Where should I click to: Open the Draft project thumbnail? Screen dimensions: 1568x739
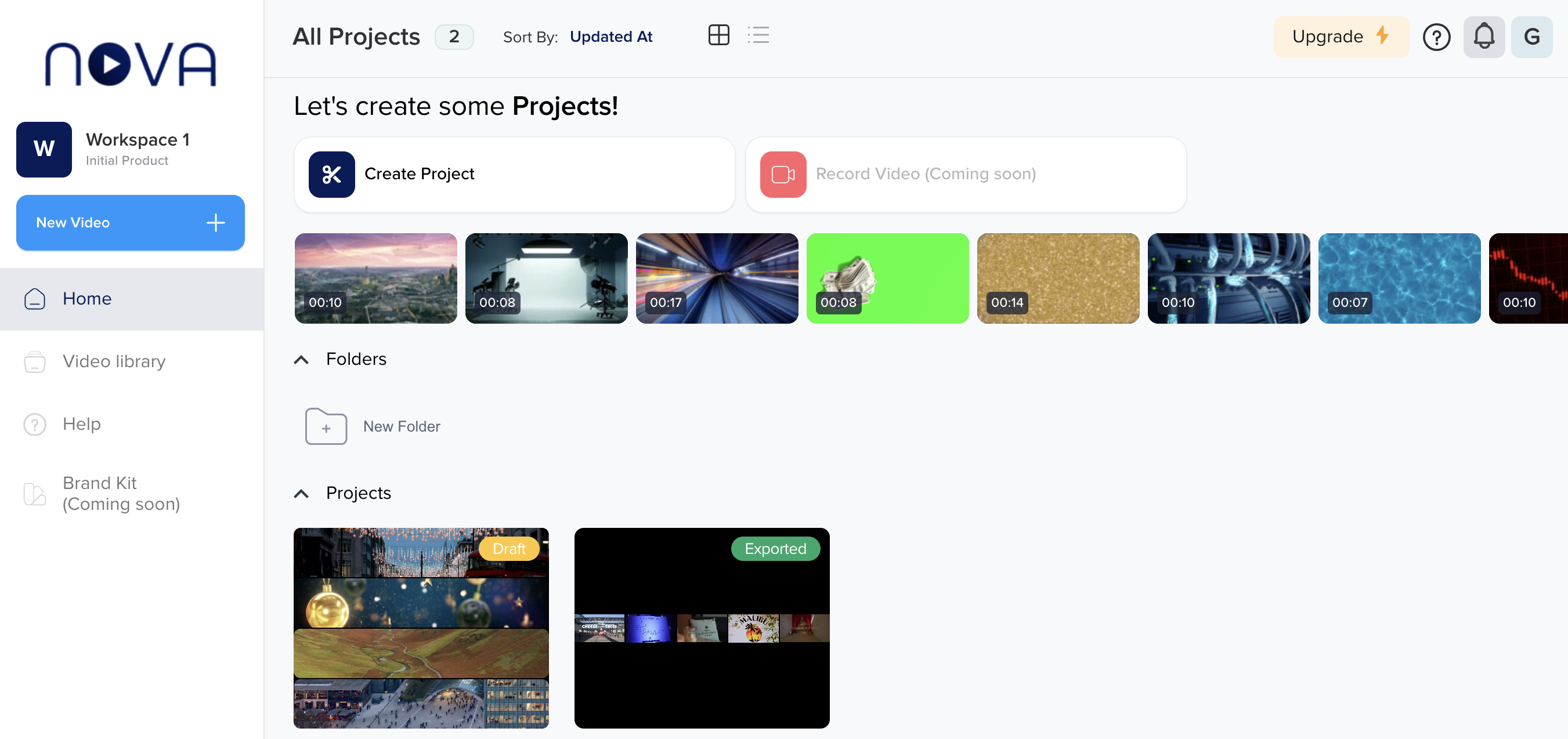(421, 628)
